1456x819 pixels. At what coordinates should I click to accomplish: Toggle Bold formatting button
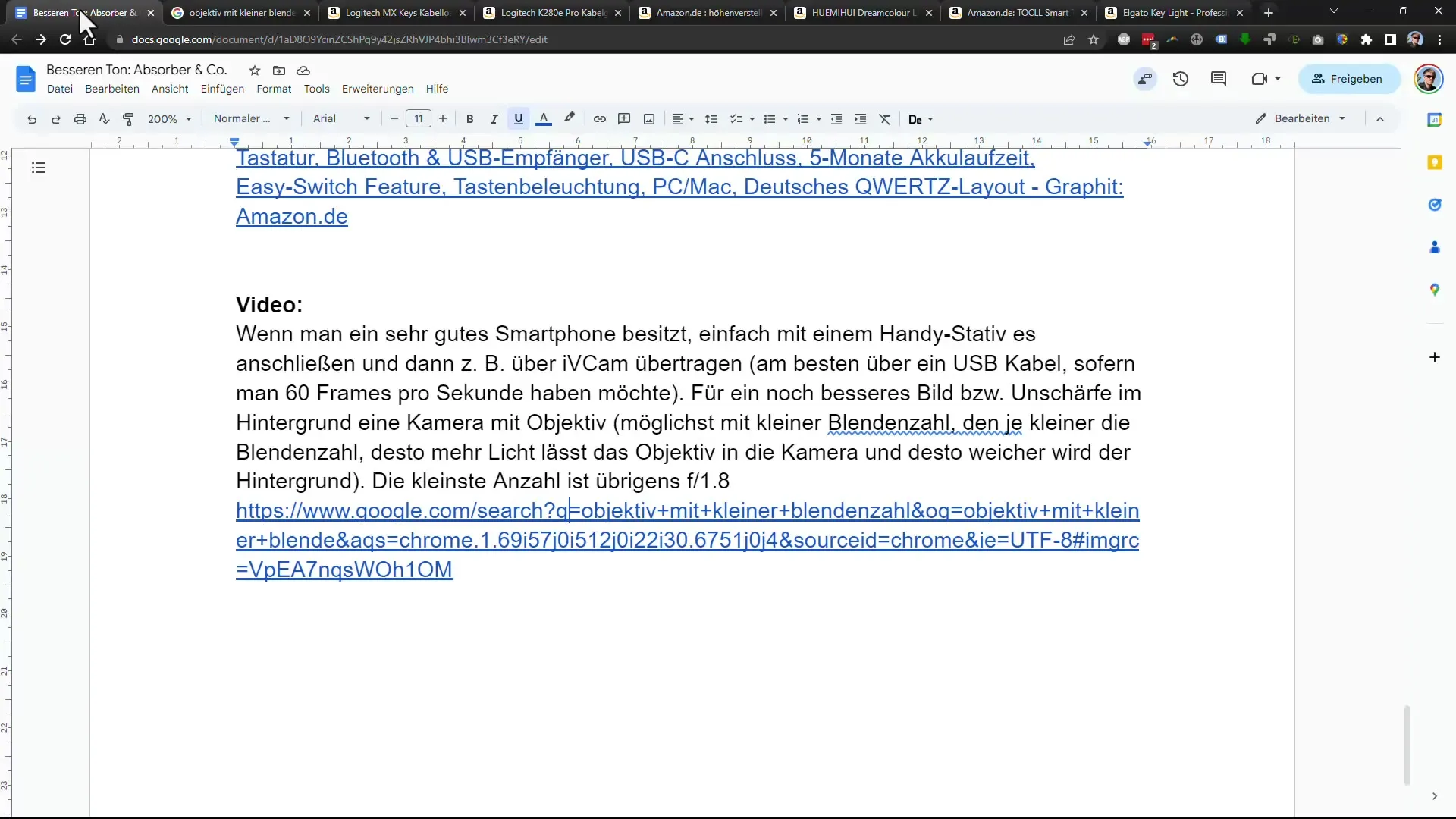pos(470,118)
